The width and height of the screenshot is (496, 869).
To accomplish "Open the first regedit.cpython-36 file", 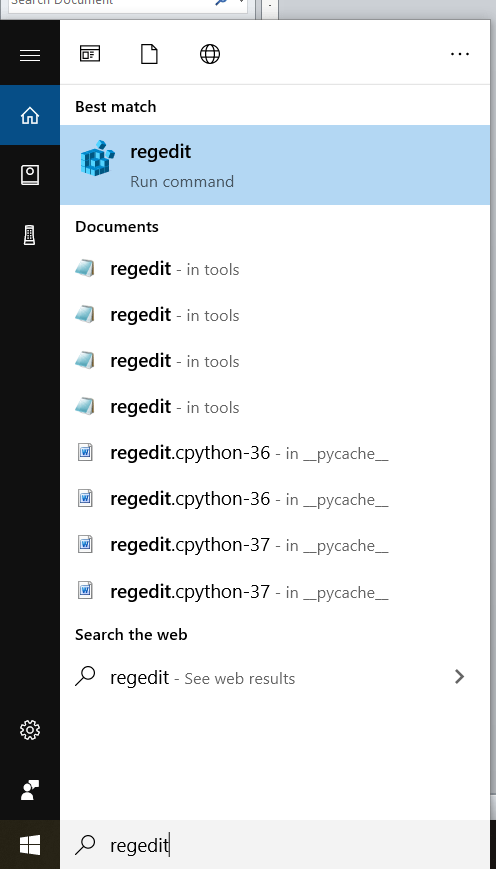I will point(275,453).
